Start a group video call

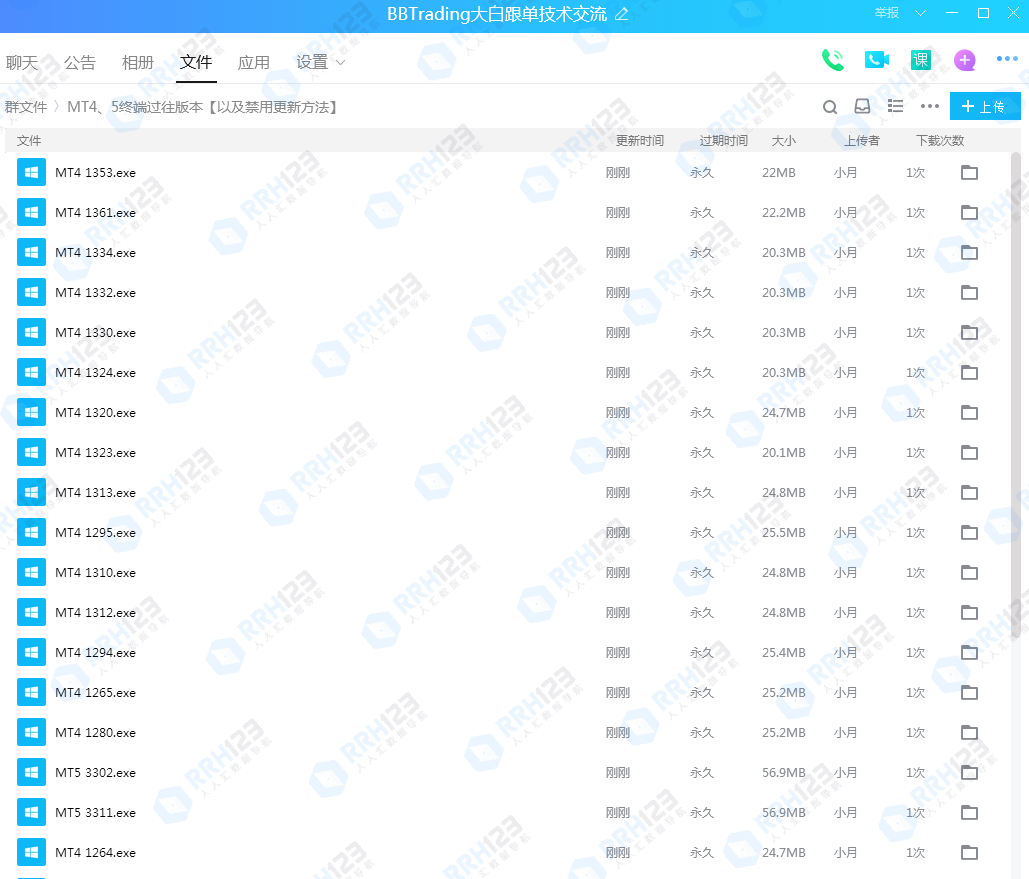click(877, 60)
